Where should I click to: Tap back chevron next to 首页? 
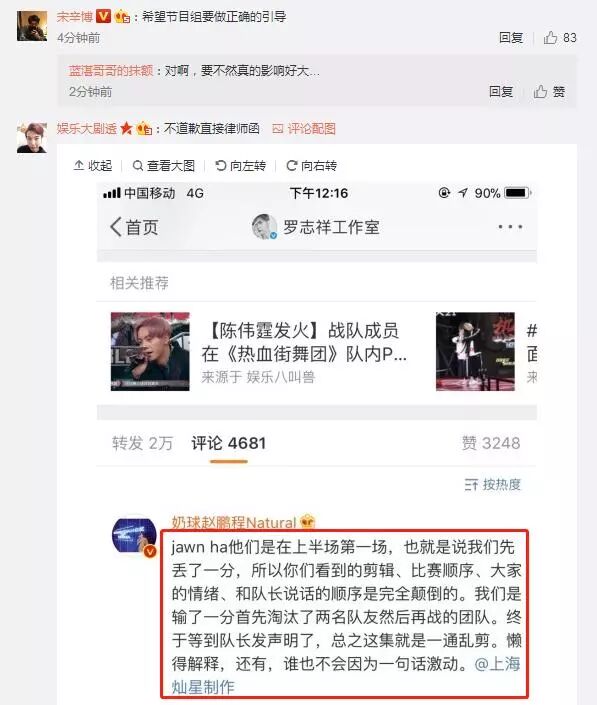[116, 227]
